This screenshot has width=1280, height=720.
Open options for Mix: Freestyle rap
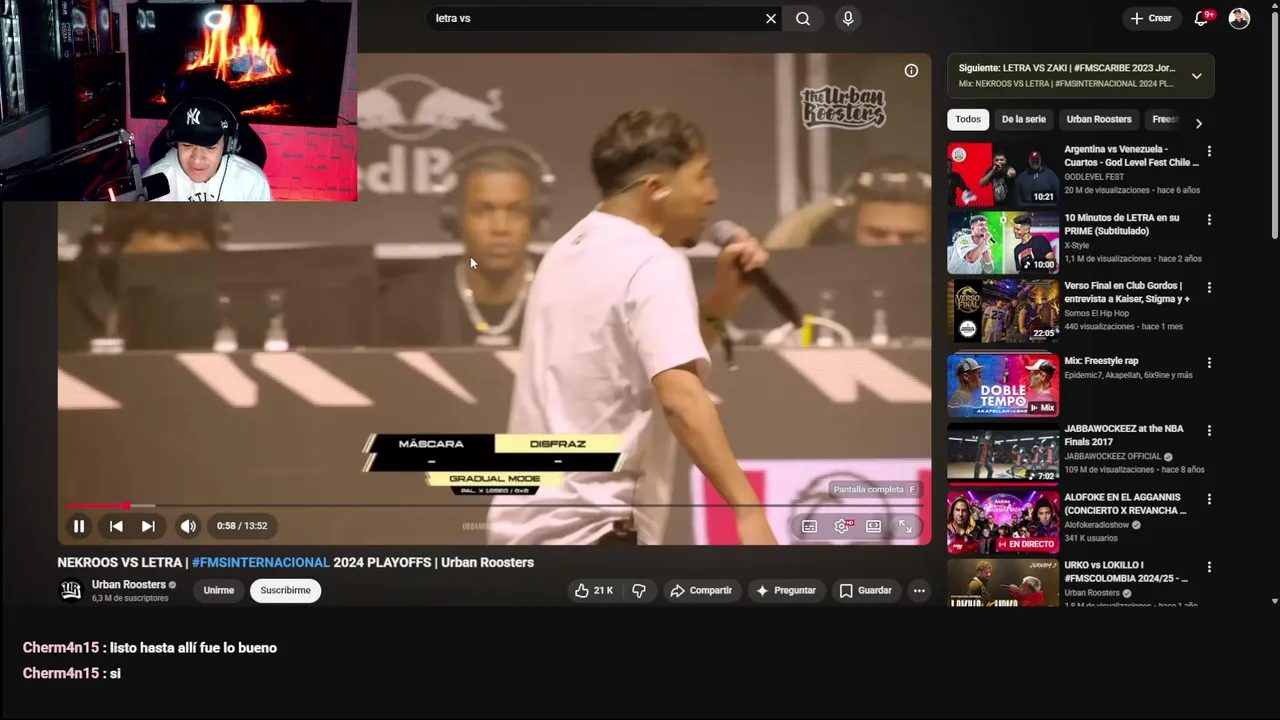tap(1209, 363)
